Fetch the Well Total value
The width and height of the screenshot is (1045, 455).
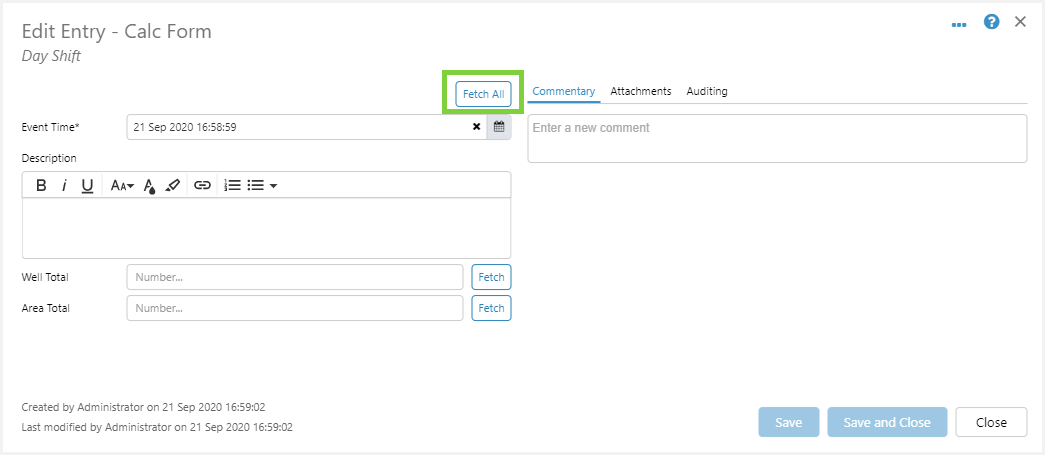(x=491, y=277)
